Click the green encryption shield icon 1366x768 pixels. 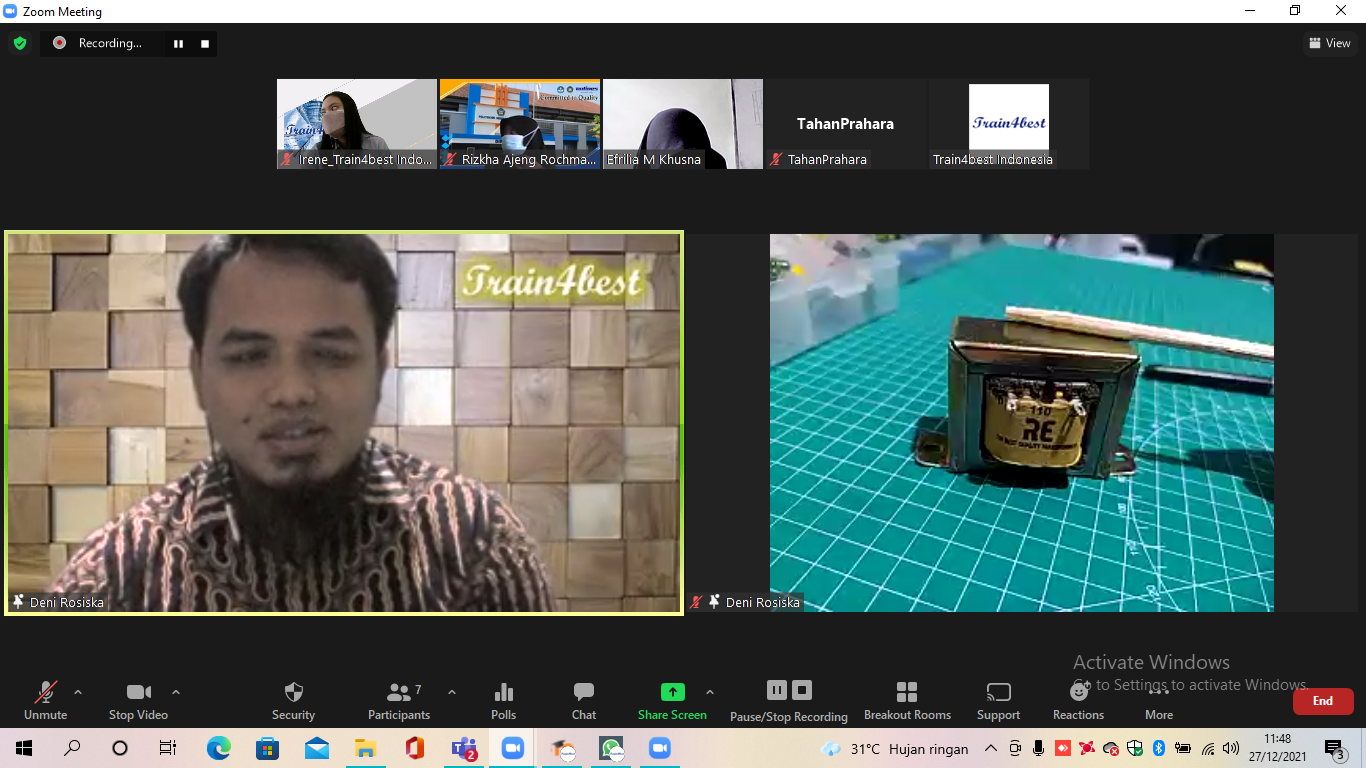pos(20,43)
